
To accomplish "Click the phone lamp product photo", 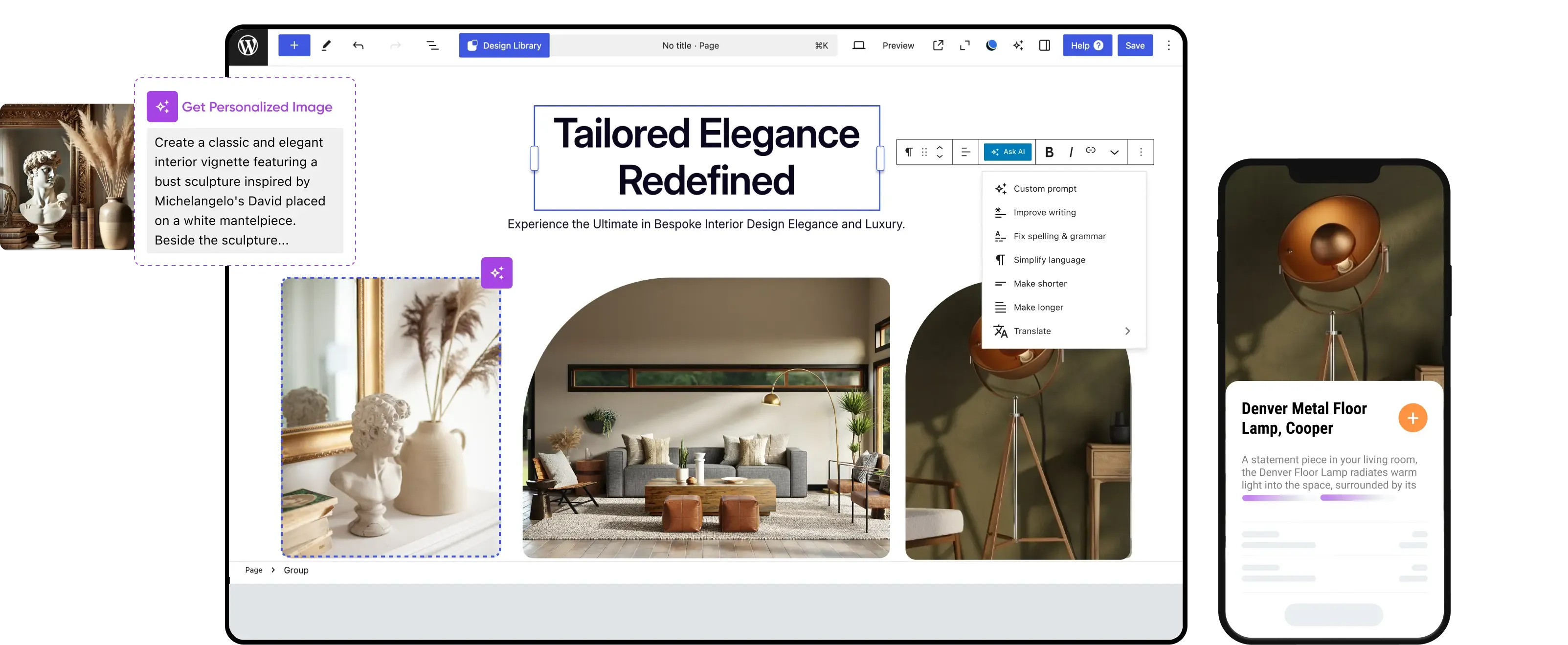I will tap(1334, 274).
